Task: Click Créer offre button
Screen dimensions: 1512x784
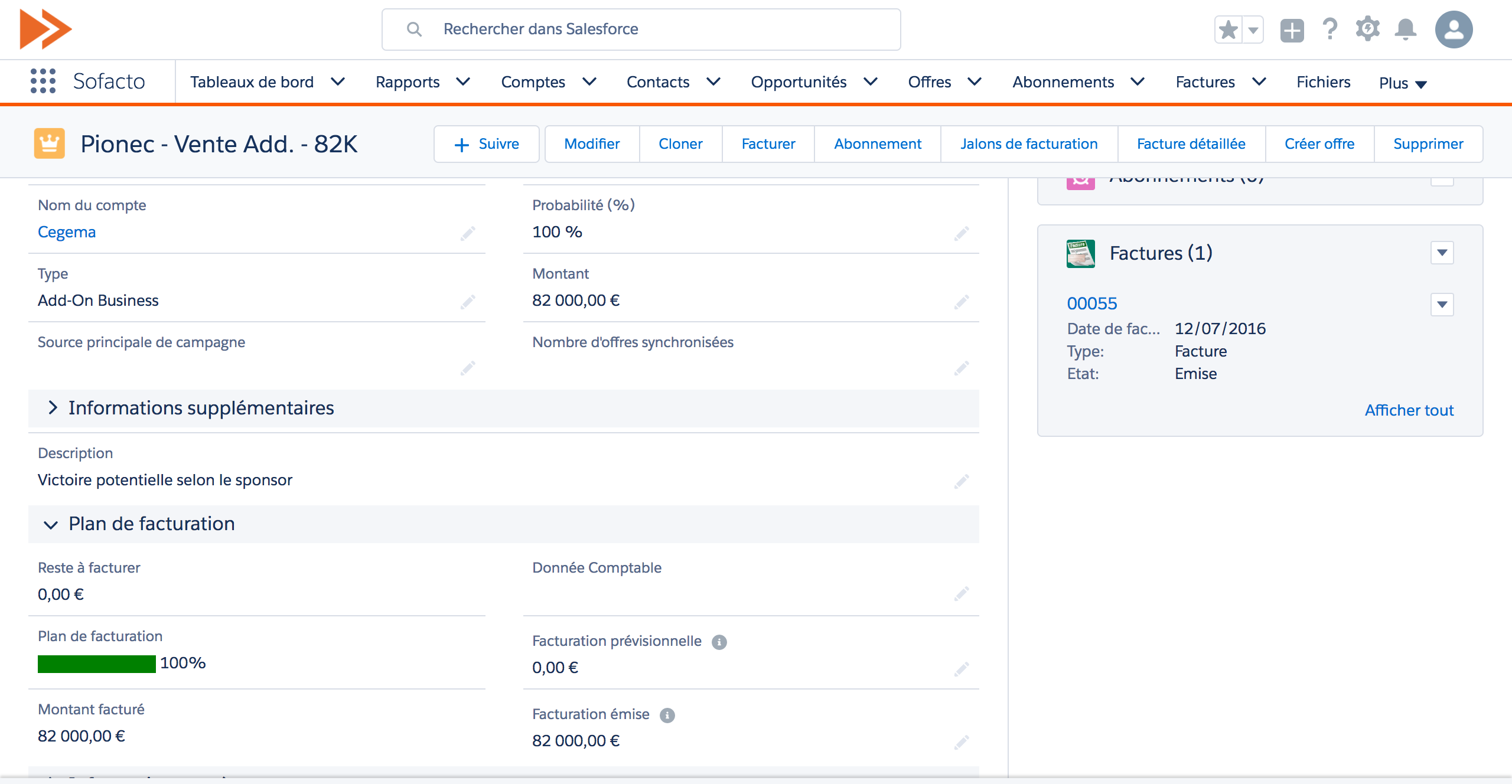Action: 1319,144
